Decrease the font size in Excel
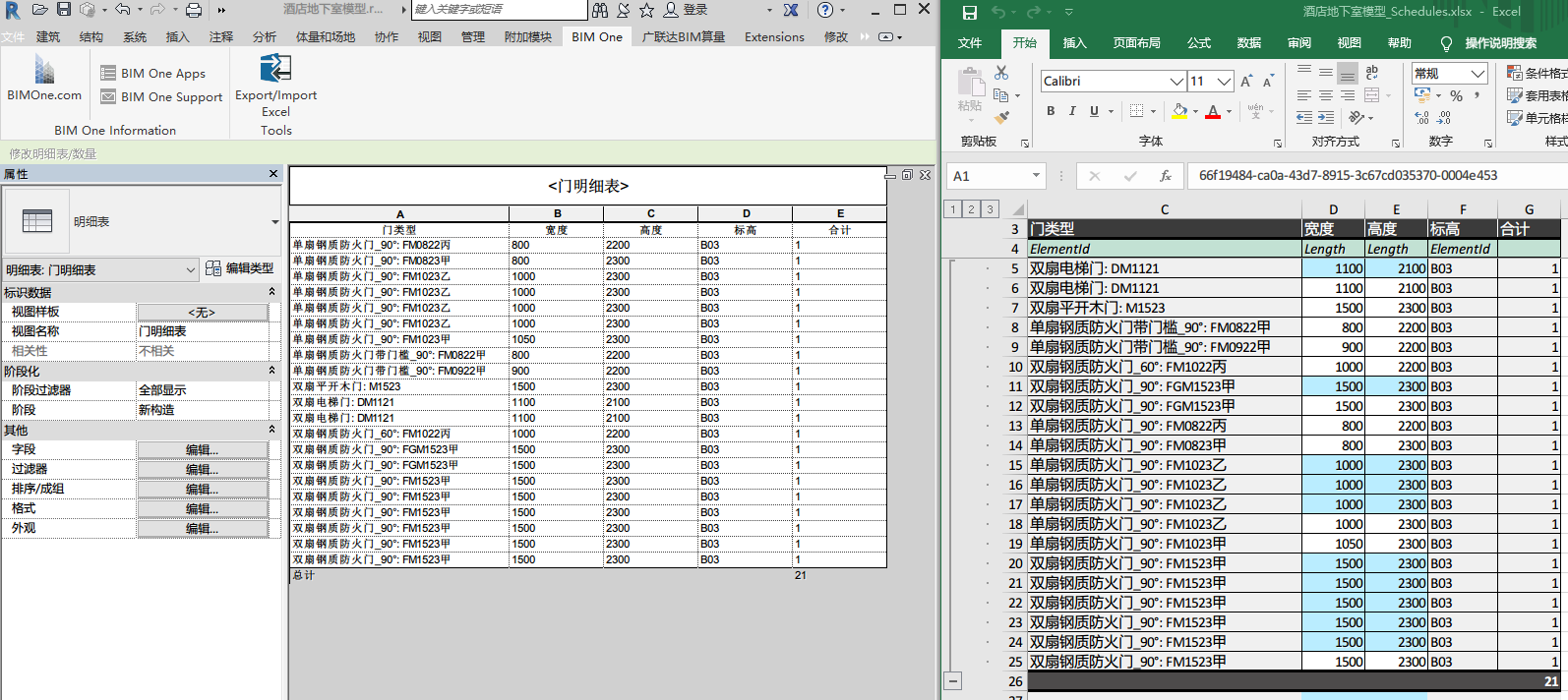 coord(1267,81)
